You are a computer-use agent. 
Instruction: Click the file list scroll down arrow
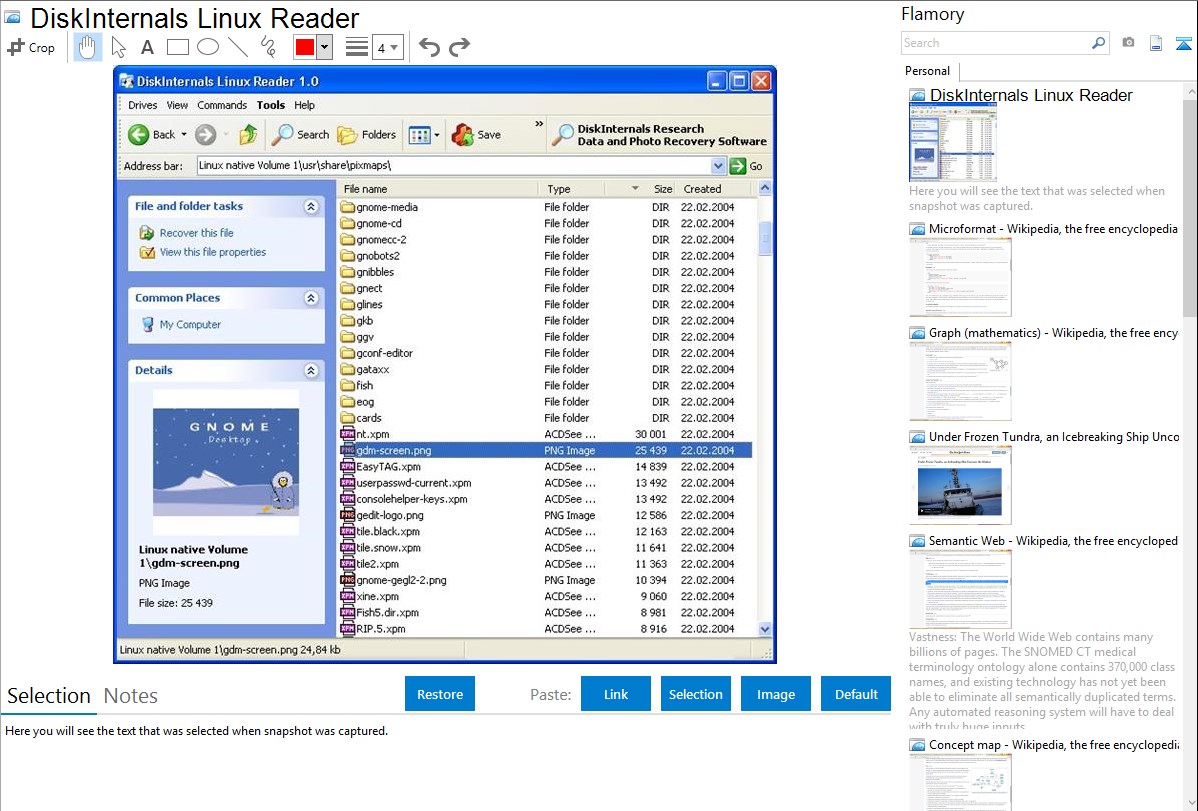765,629
